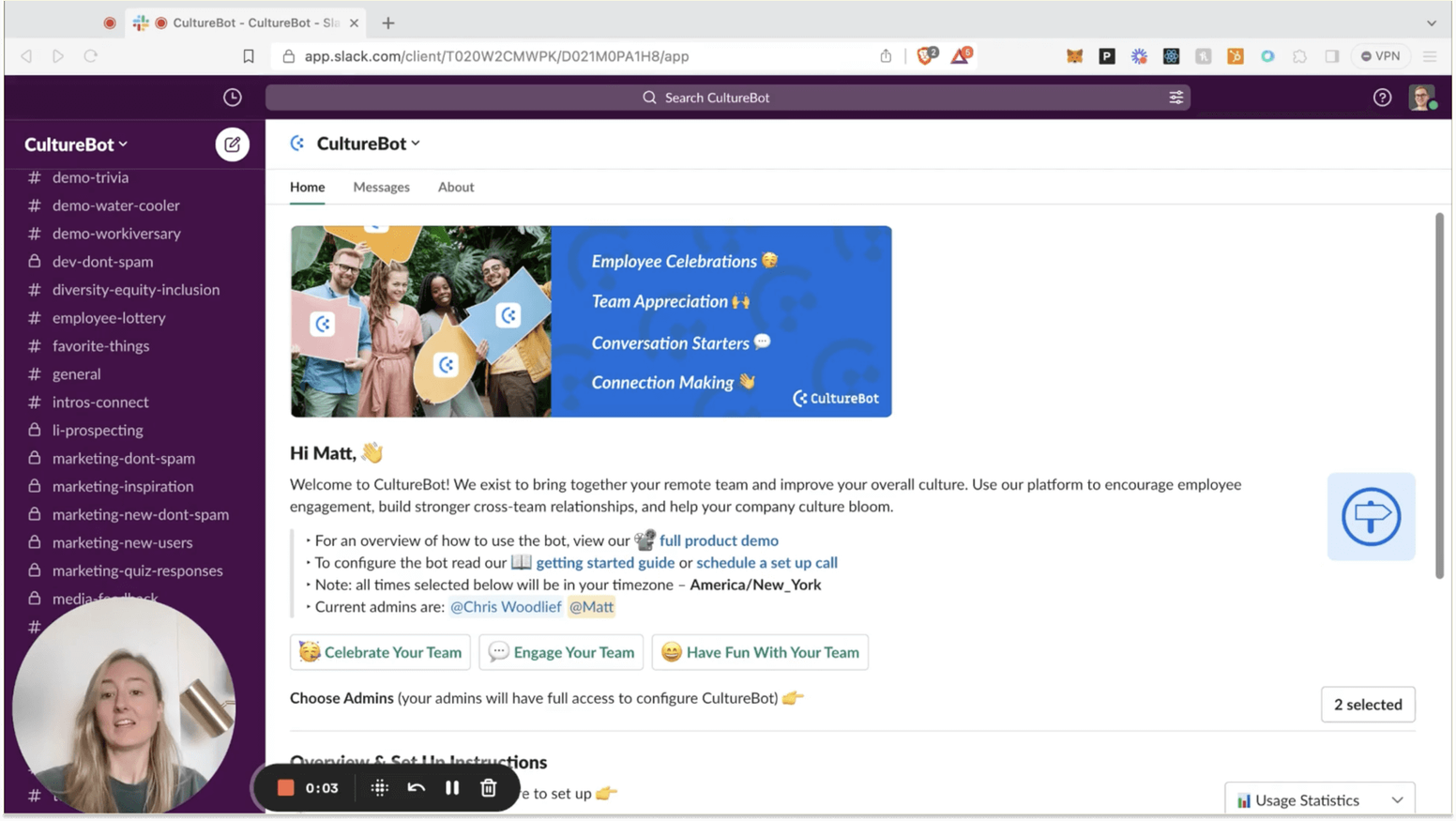Viewport: 1456px width, 821px height.
Task: Switch to the Messages tab
Action: [x=381, y=187]
